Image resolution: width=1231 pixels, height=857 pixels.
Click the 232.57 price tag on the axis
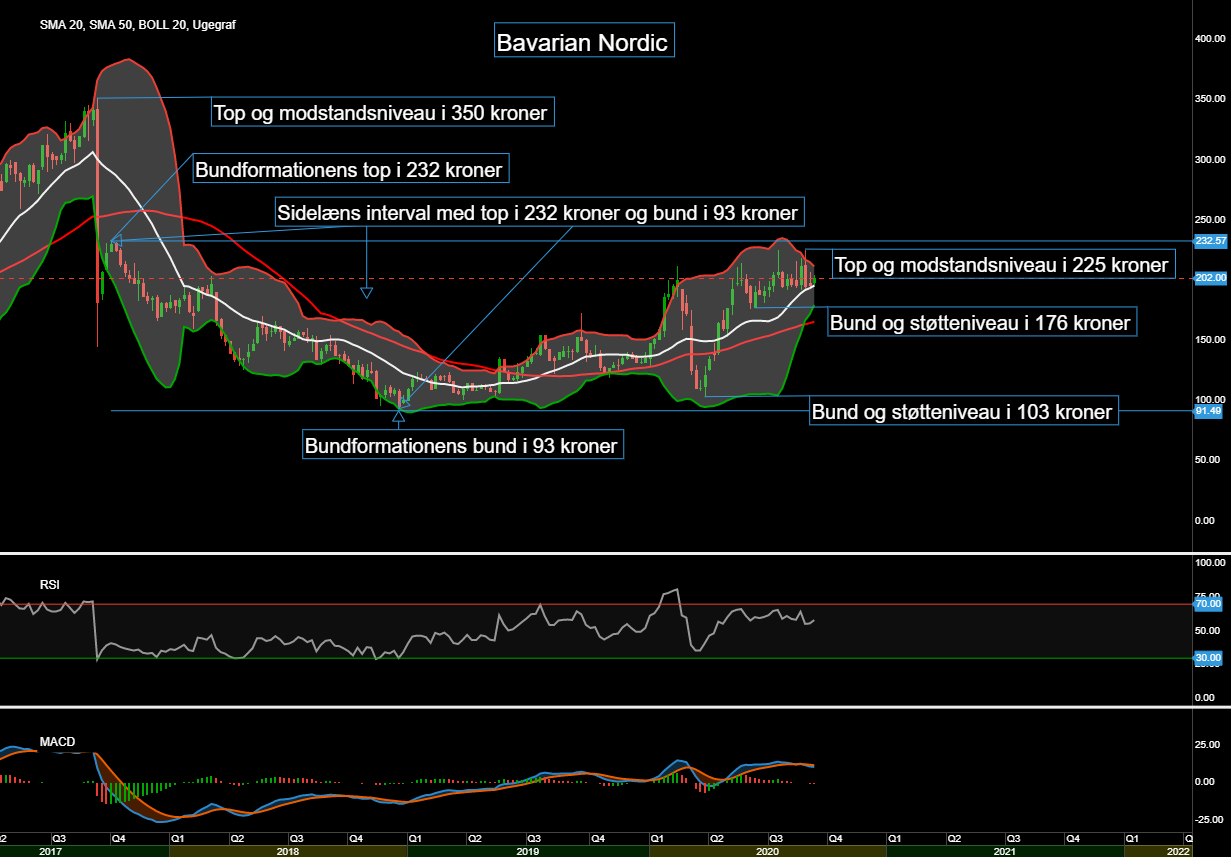[x=1210, y=241]
